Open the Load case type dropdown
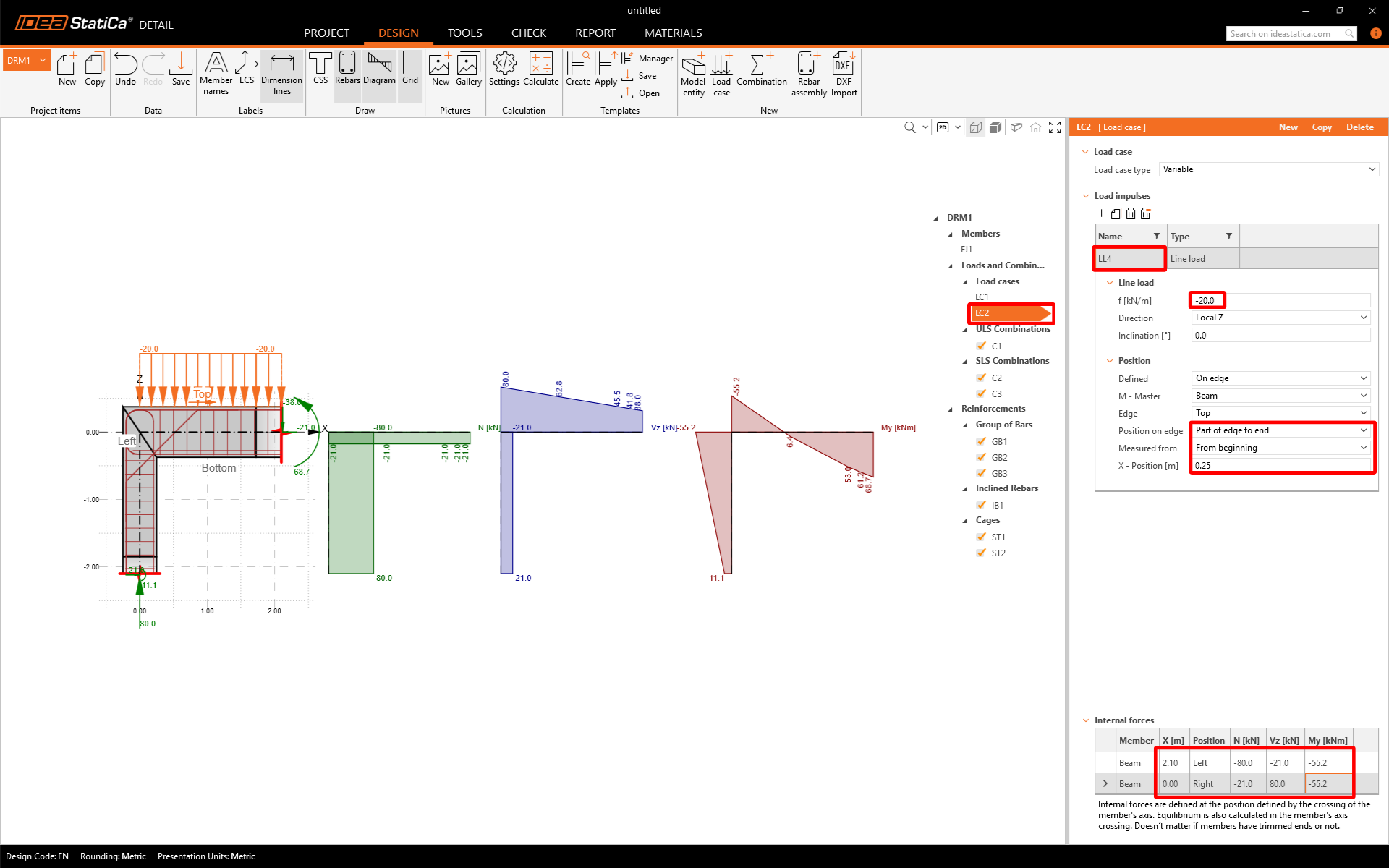The image size is (1389, 868). click(1268, 169)
